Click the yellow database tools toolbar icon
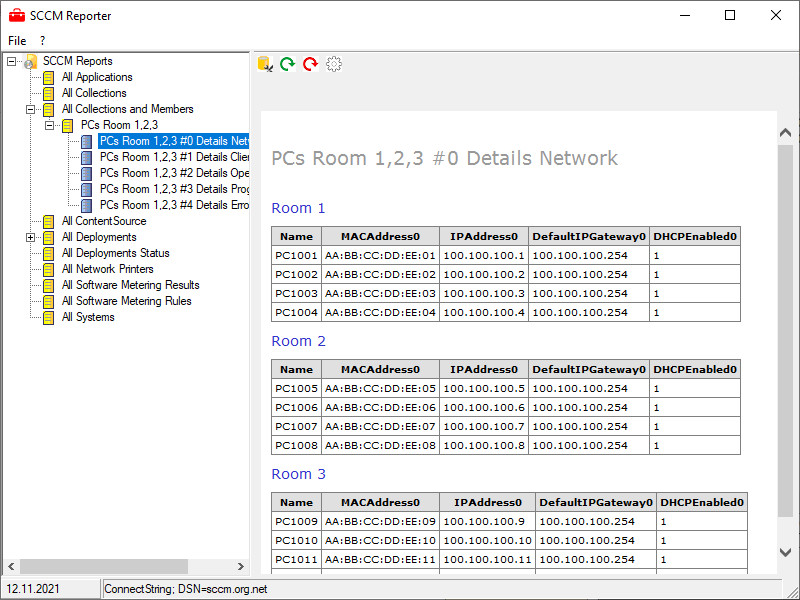 click(x=265, y=64)
